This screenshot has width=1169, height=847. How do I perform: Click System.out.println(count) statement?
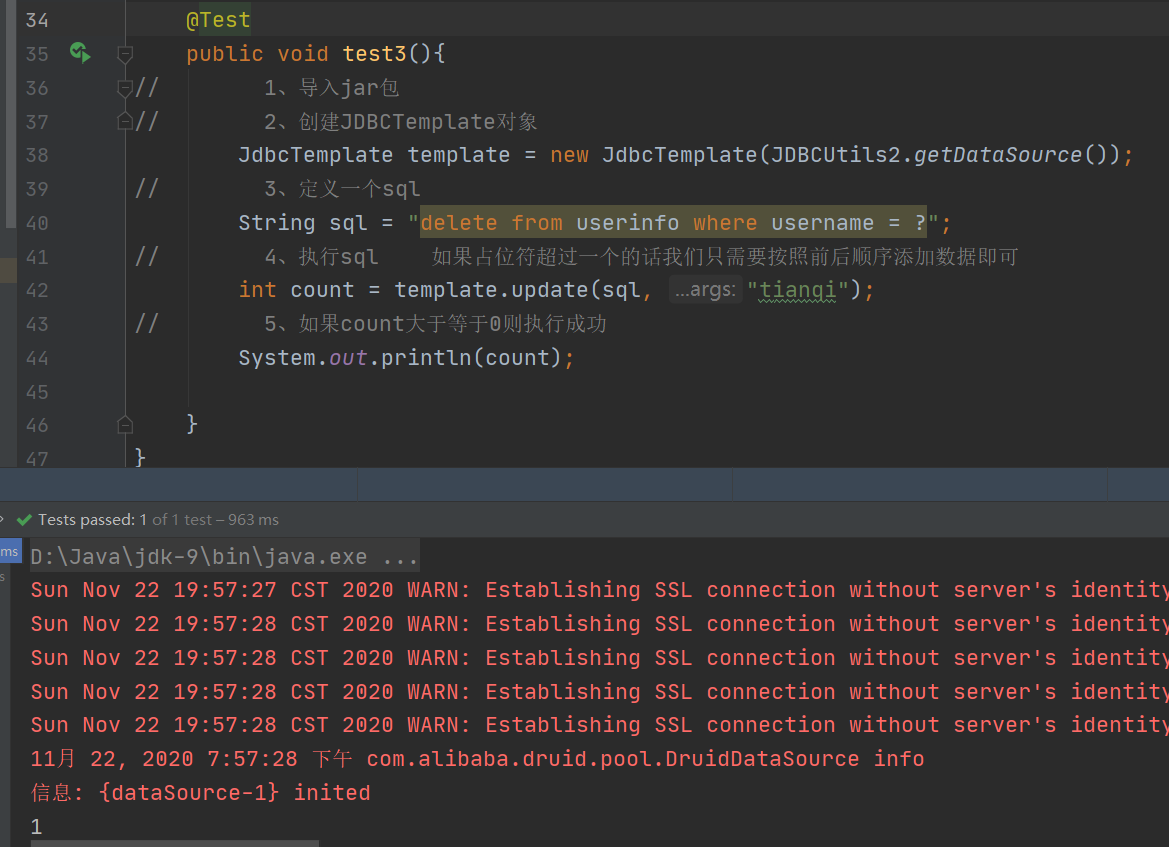pos(406,358)
